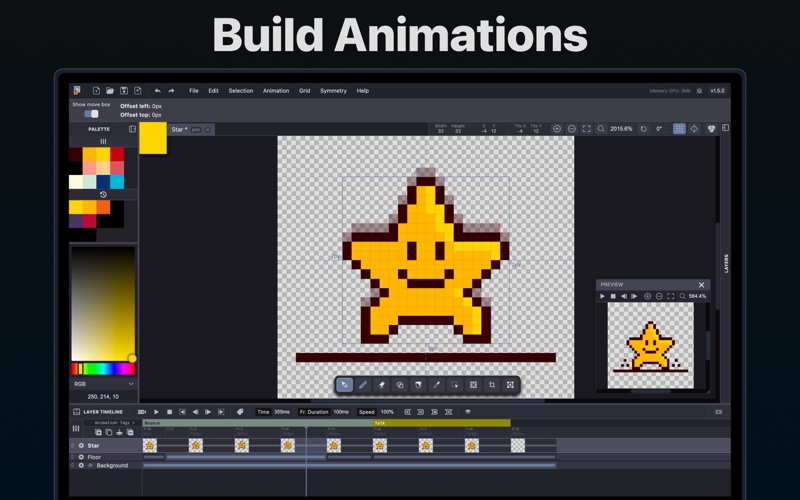Zoom in the Preview window with the plus icon
800x500 pixels.
[647, 296]
